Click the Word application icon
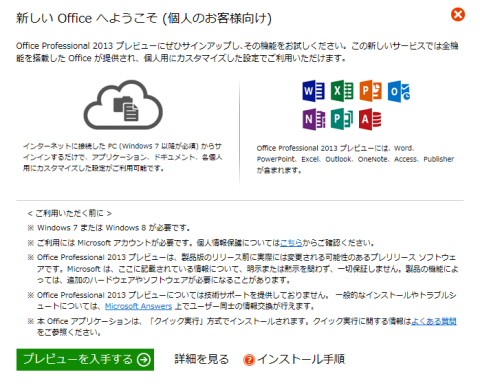The image size is (480, 387). tap(313, 91)
